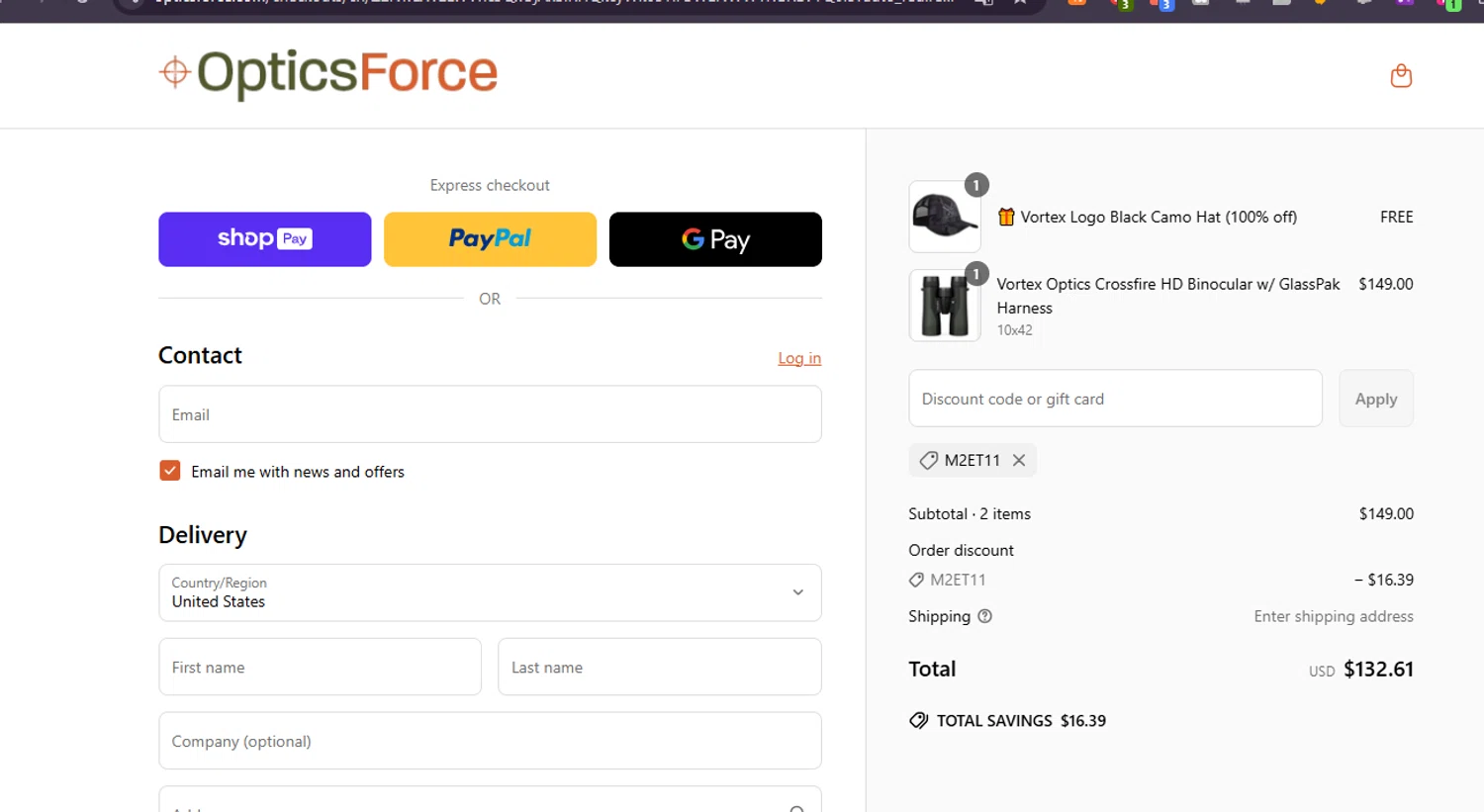Click the gift icon beside Vortex Logo Hat

pos(1006,217)
